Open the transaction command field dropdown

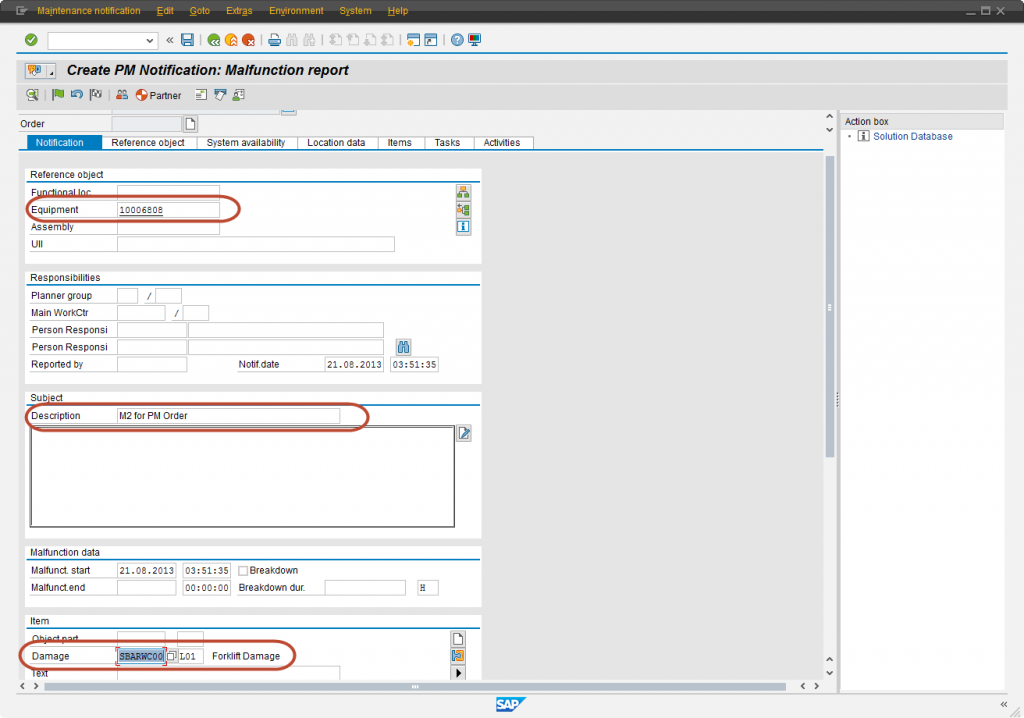(151, 41)
